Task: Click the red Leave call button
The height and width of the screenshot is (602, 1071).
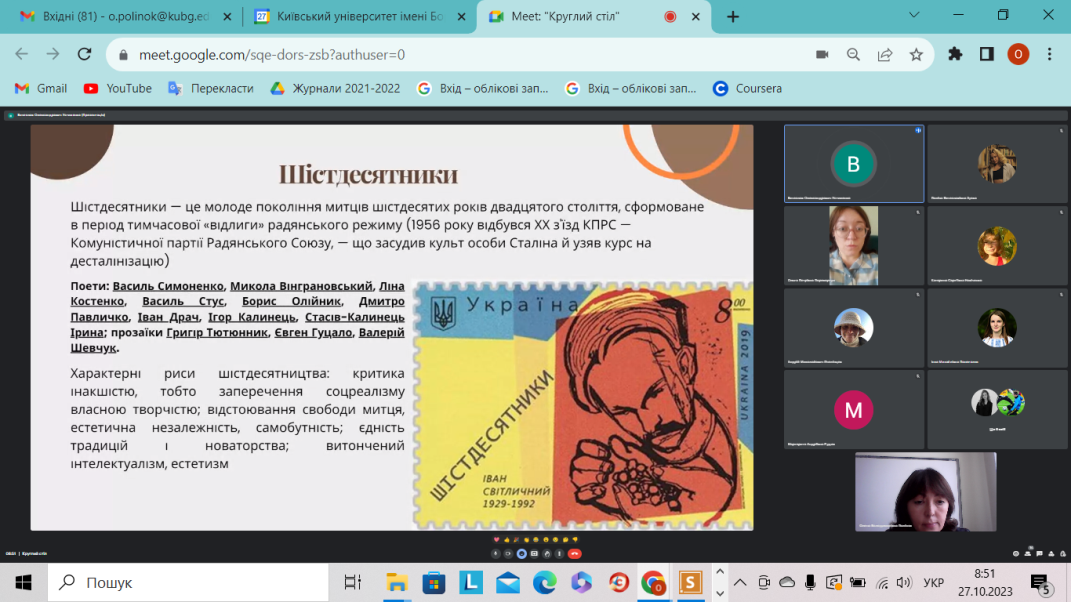Action: point(575,553)
